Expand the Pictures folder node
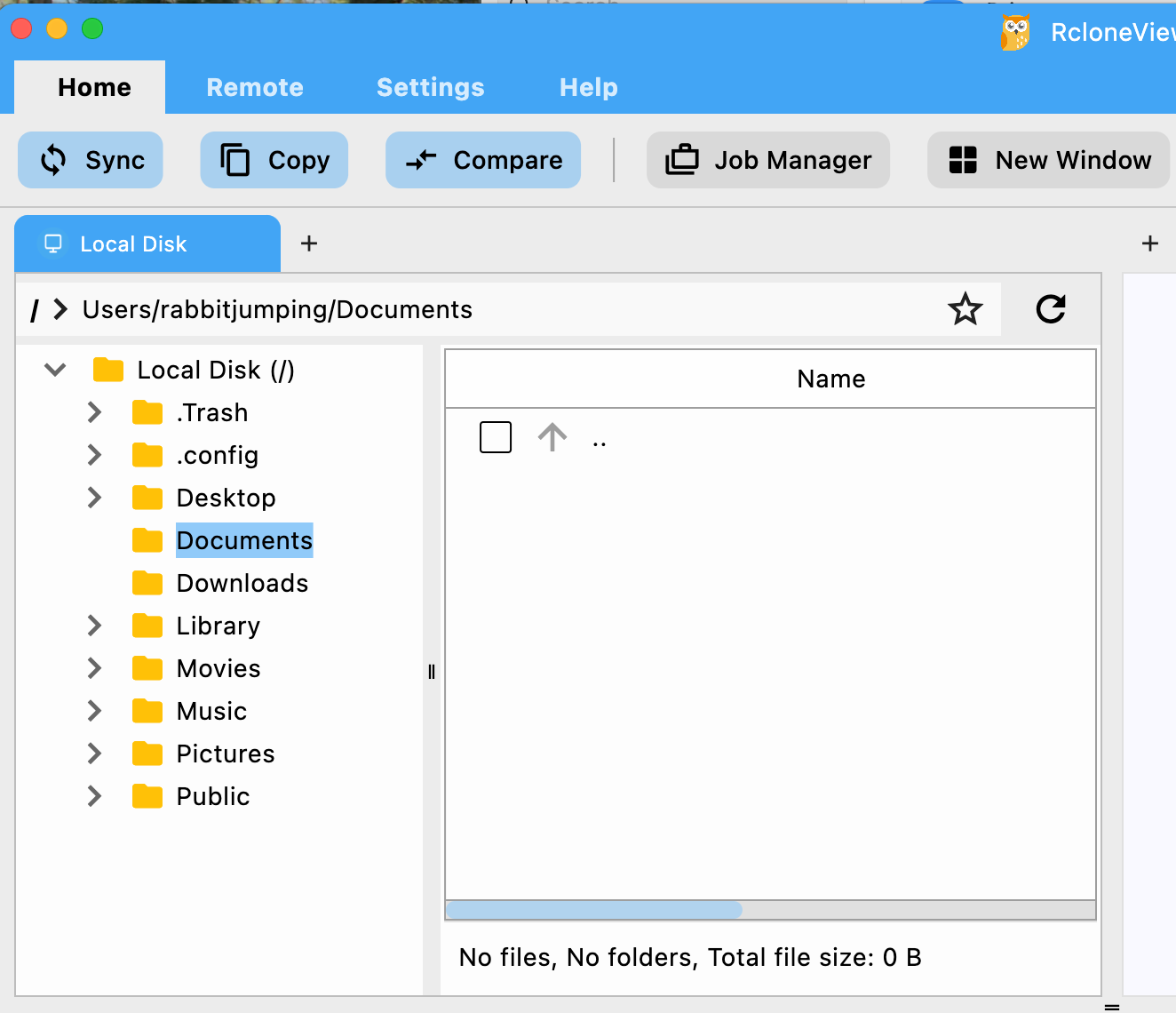1176x1013 pixels. pyautogui.click(x=94, y=754)
